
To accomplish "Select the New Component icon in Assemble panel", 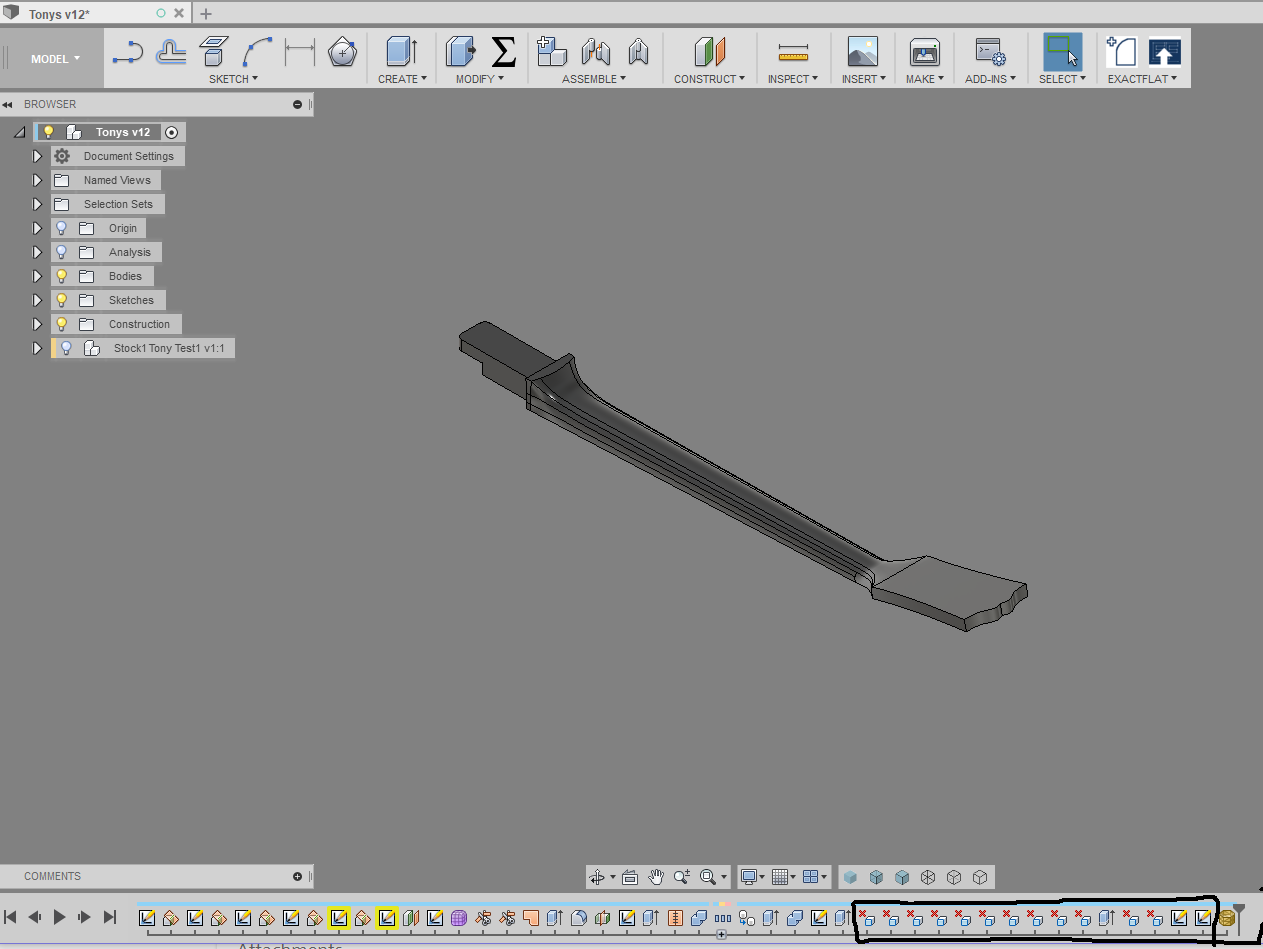I will 551,50.
